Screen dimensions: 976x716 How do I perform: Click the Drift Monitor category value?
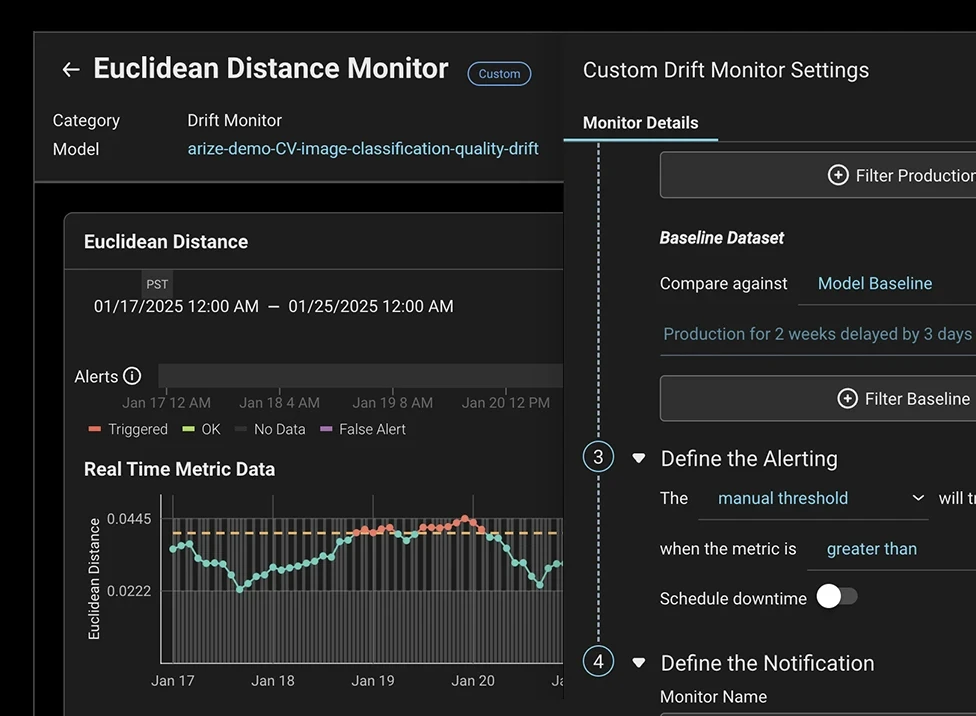coord(235,120)
